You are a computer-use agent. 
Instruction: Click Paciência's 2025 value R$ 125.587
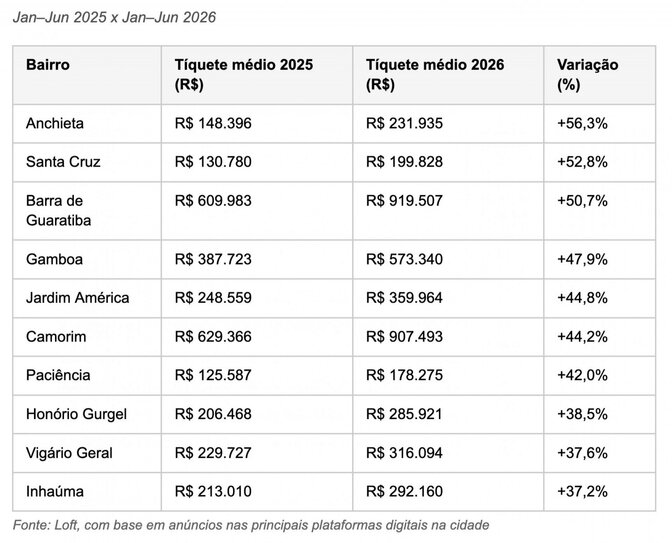pos(213,375)
